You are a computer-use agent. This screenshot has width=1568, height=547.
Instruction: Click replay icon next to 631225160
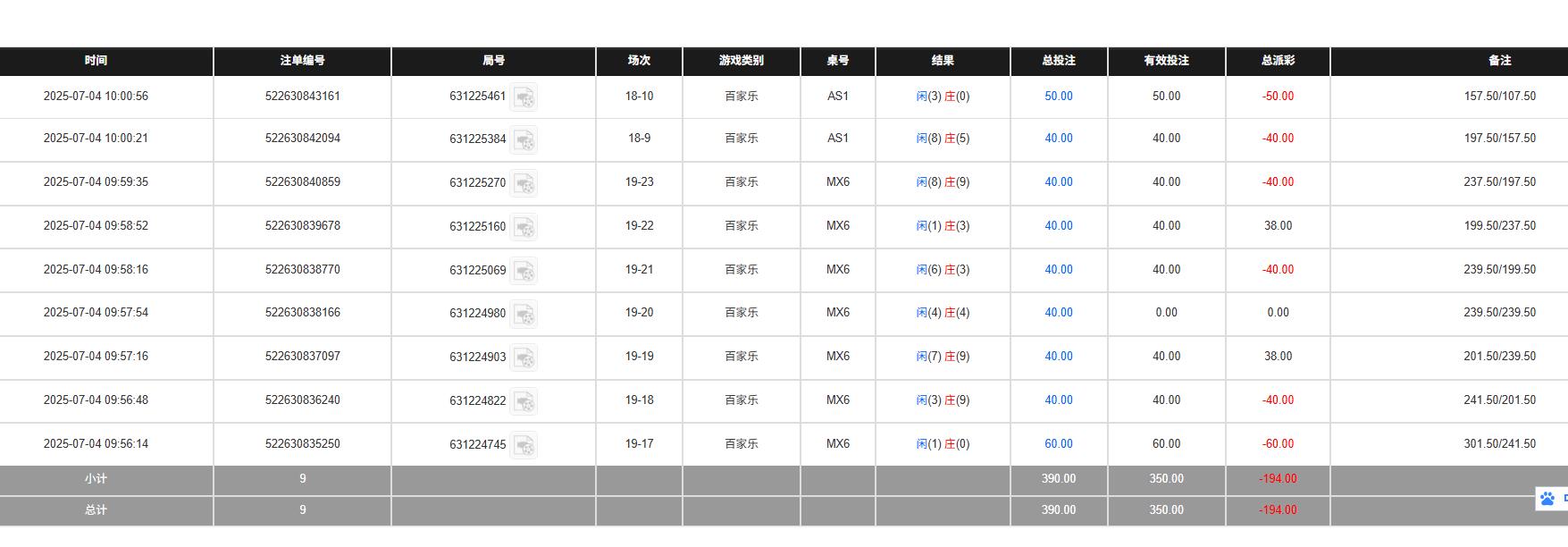(x=524, y=227)
